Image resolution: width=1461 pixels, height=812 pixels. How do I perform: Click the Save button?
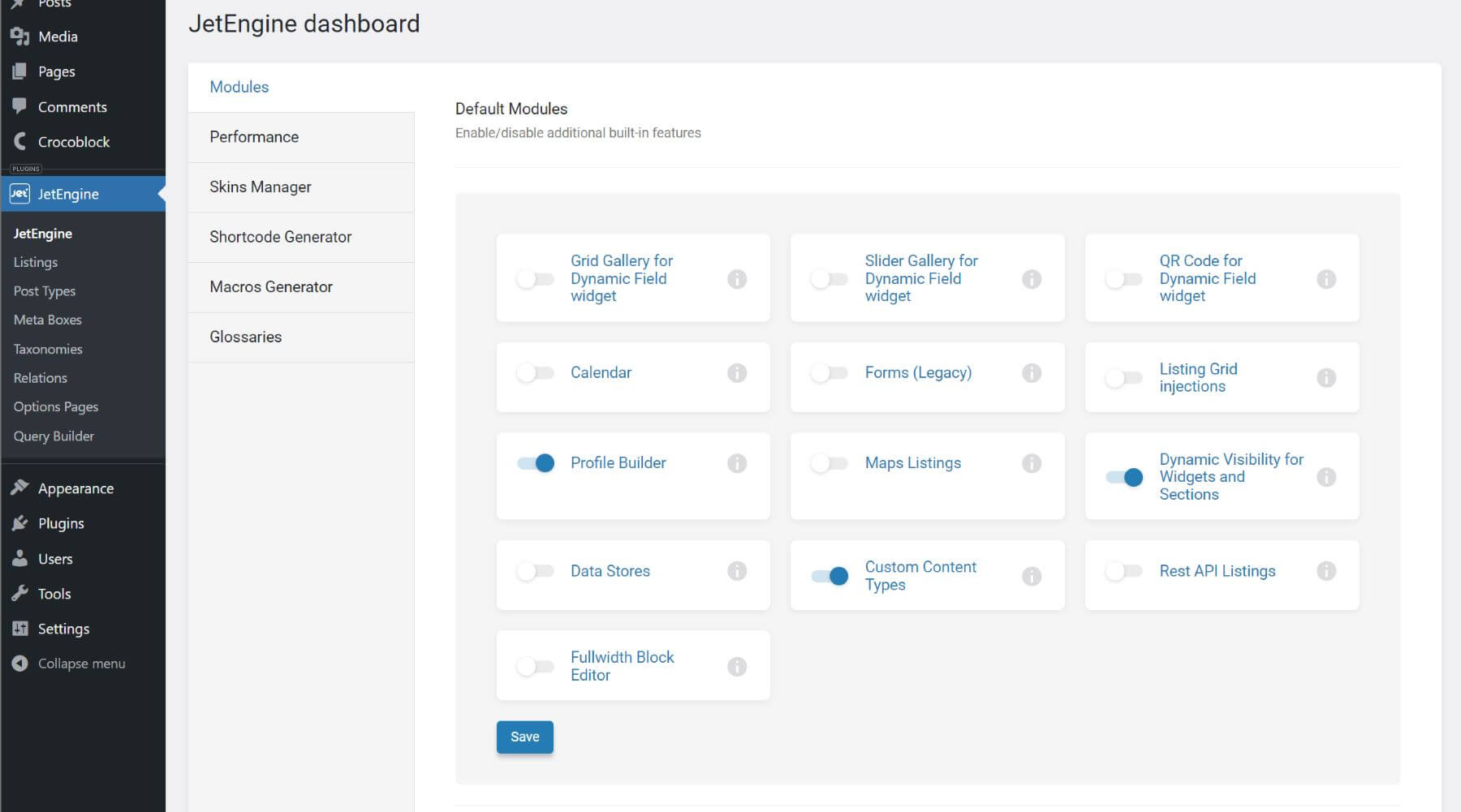click(524, 737)
